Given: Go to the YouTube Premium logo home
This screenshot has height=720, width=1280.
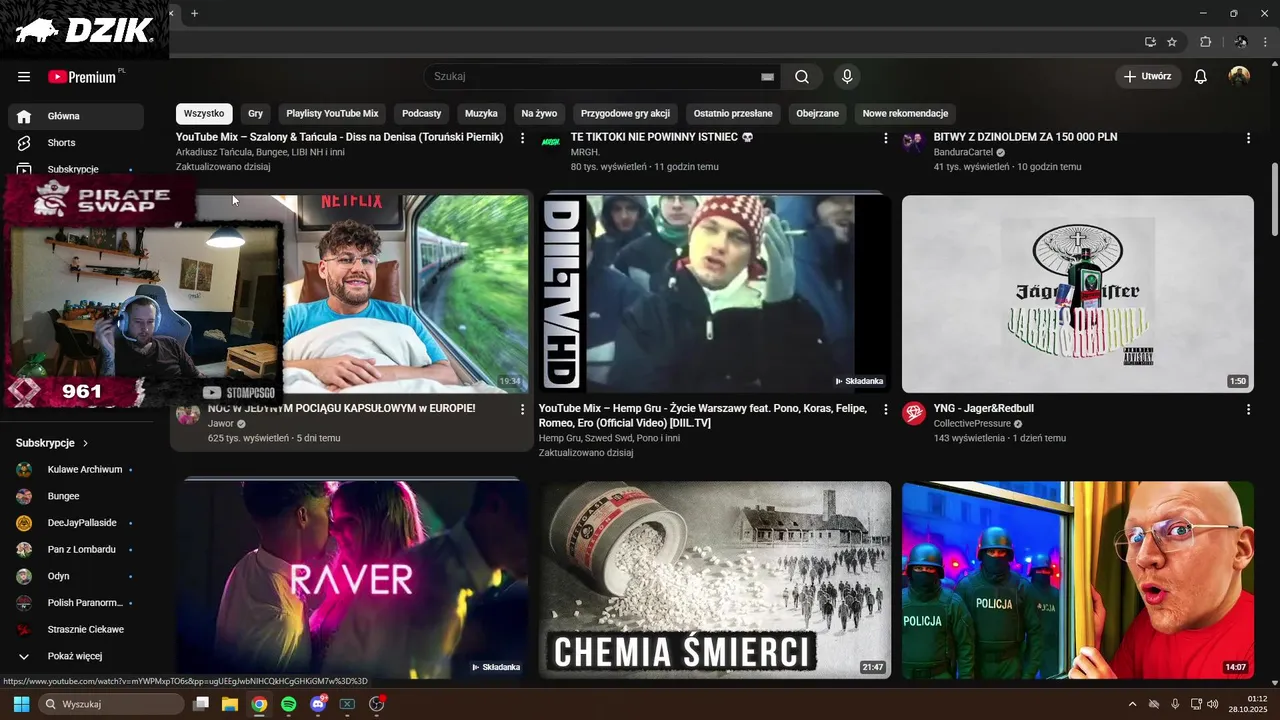Looking at the screenshot, I should click(x=82, y=77).
